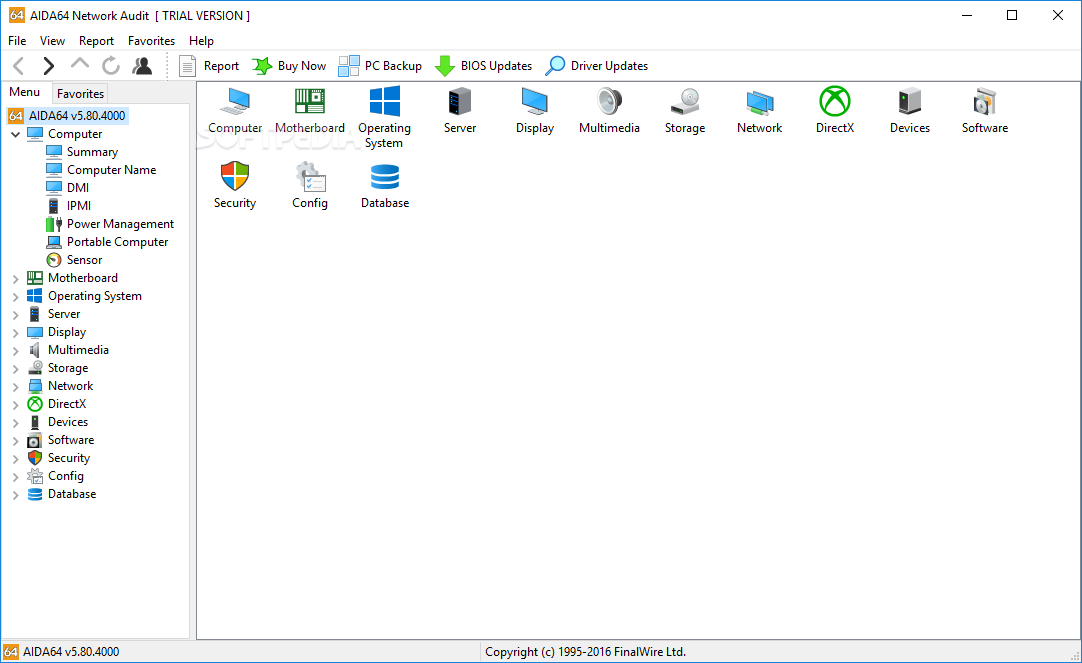Expand the Config tree node
The image size is (1082, 663).
[15, 477]
